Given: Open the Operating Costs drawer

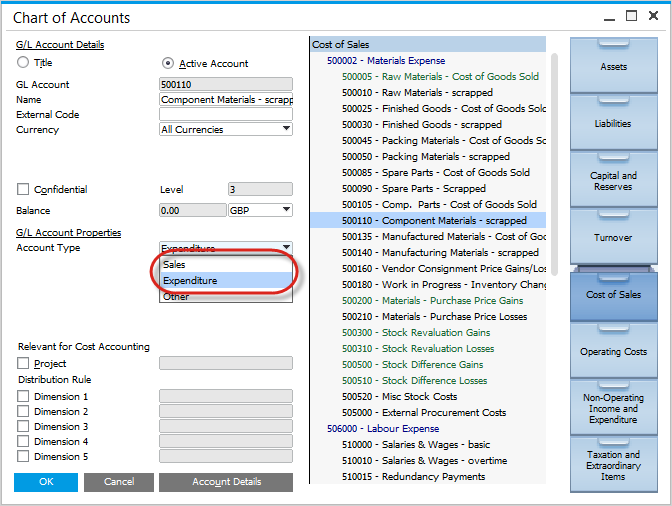Looking at the screenshot, I should pyautogui.click(x=613, y=352).
